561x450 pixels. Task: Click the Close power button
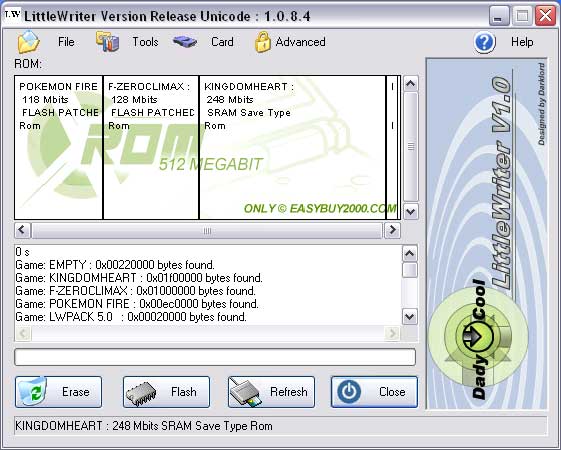374,392
